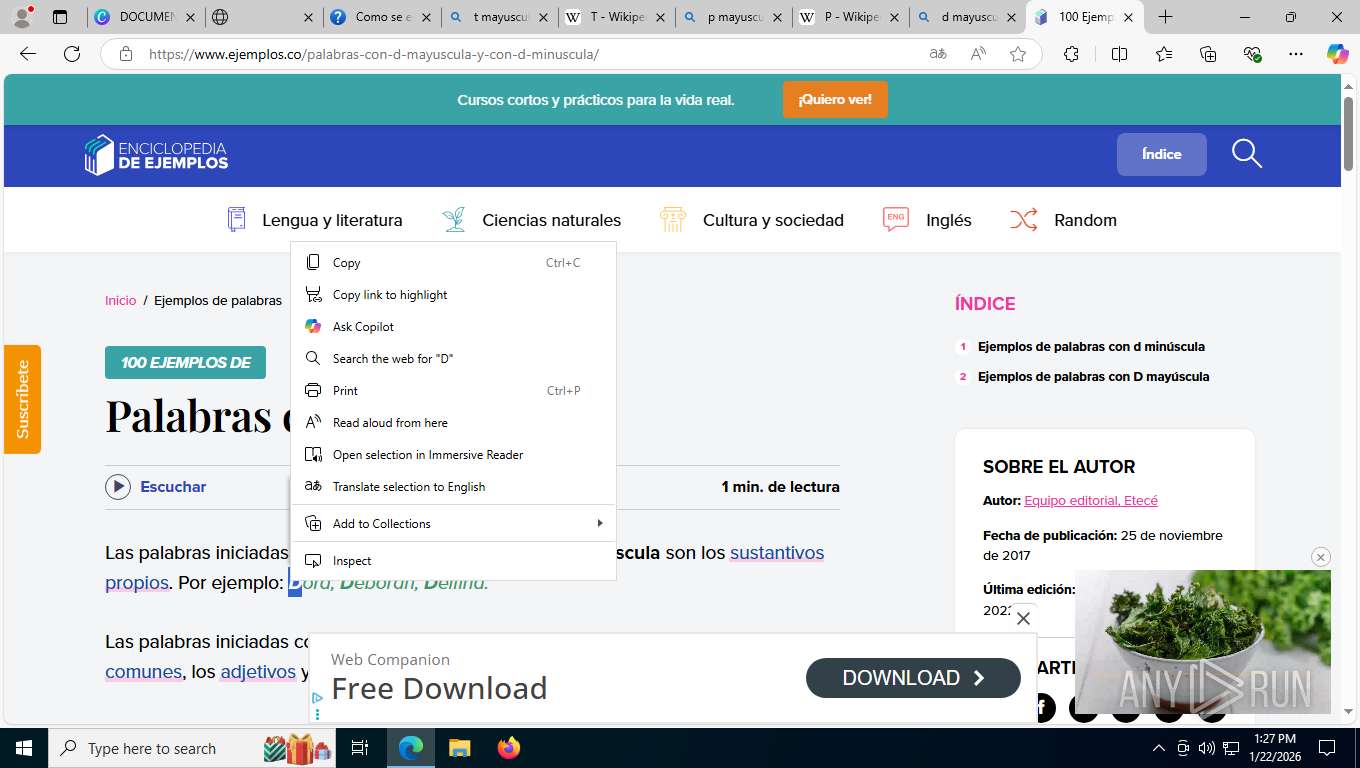Open the Suscríbete side tab
Image resolution: width=1360 pixels, height=768 pixels.
click(22, 399)
